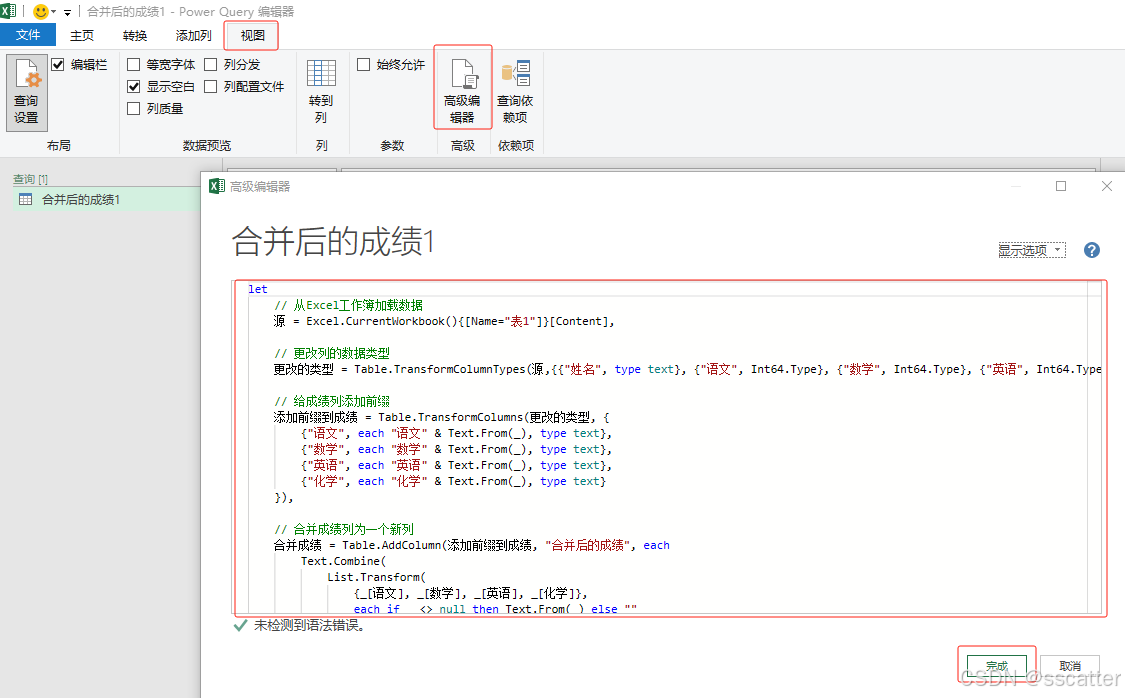The width and height of the screenshot is (1125, 698).
Task: Open the feedback smiley dropdown arrow
Action: coord(54,12)
